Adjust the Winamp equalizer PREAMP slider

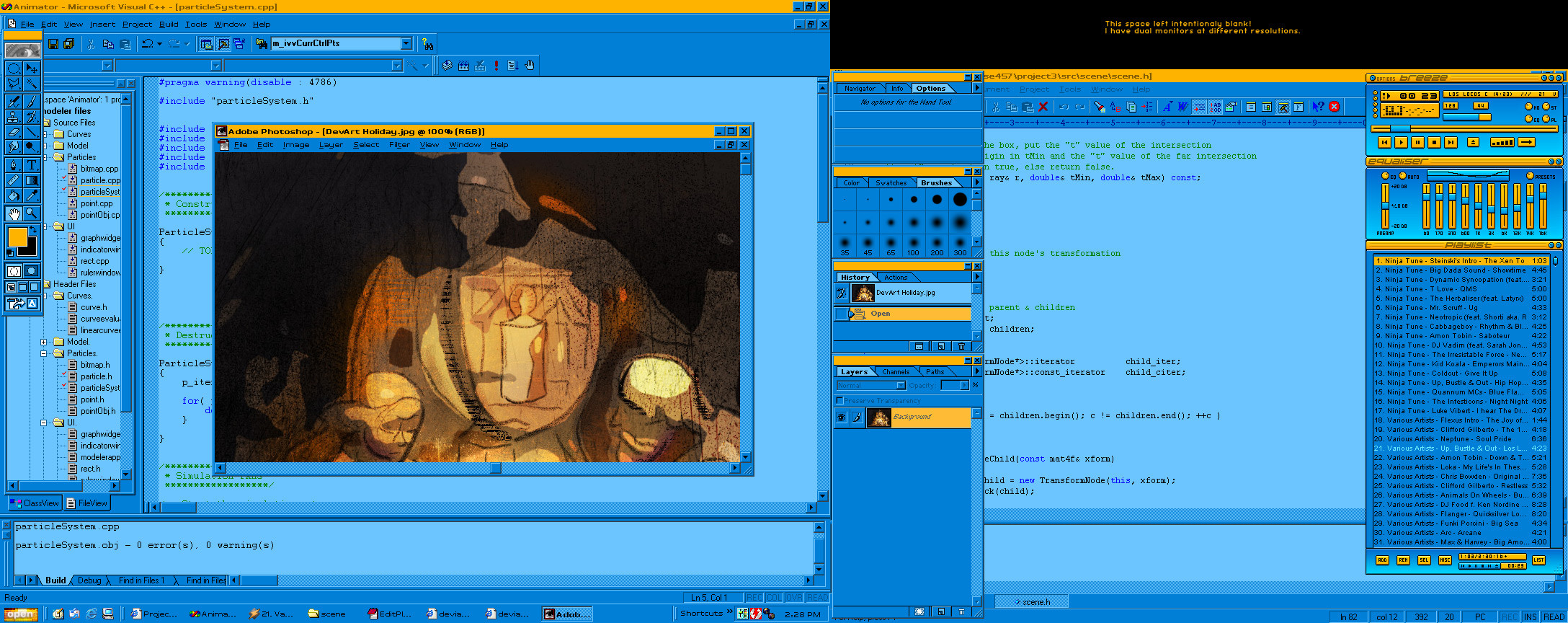(1384, 206)
